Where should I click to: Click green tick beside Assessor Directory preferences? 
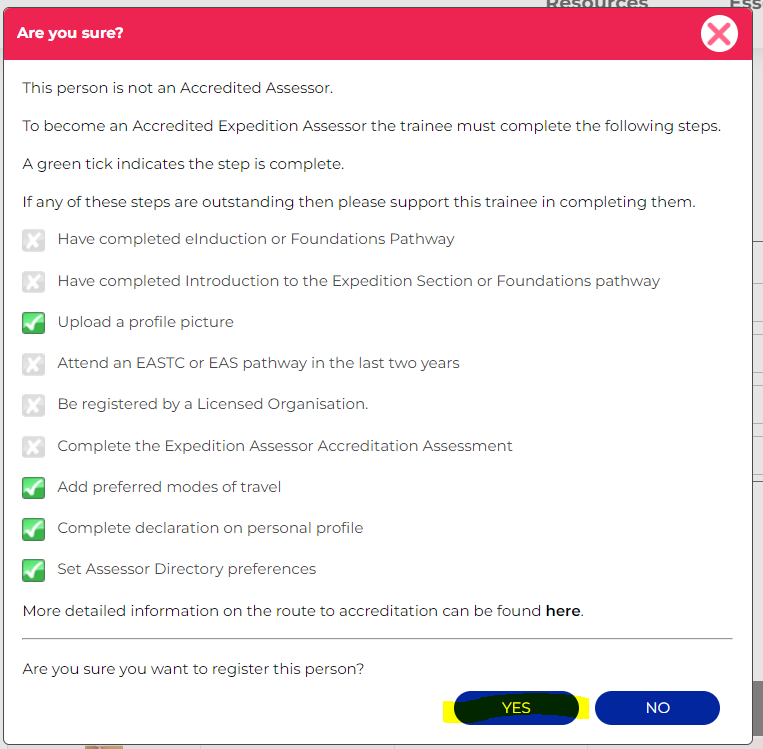click(34, 569)
